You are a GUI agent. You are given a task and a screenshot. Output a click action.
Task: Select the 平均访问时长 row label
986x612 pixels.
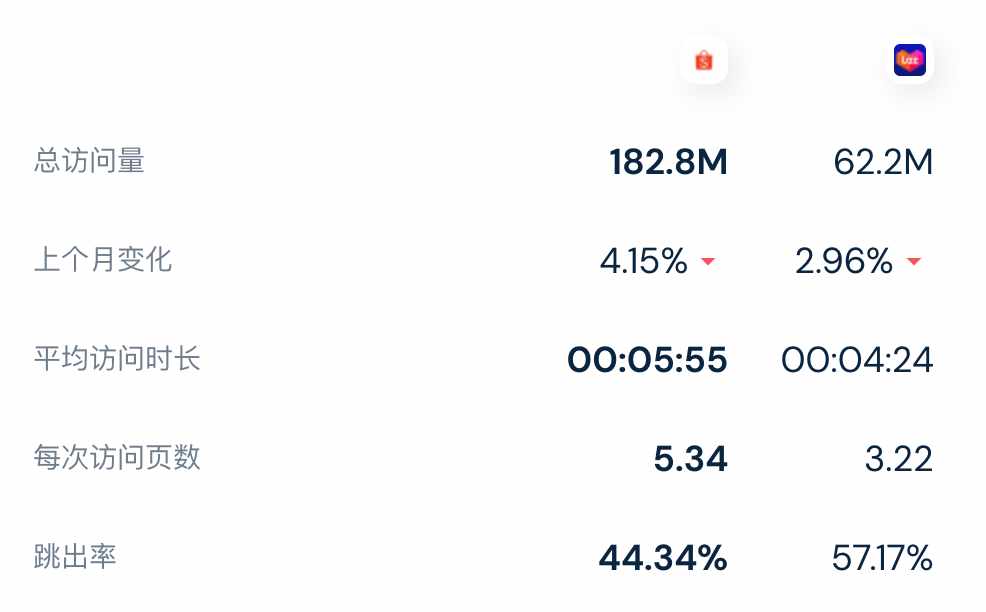tap(117, 359)
